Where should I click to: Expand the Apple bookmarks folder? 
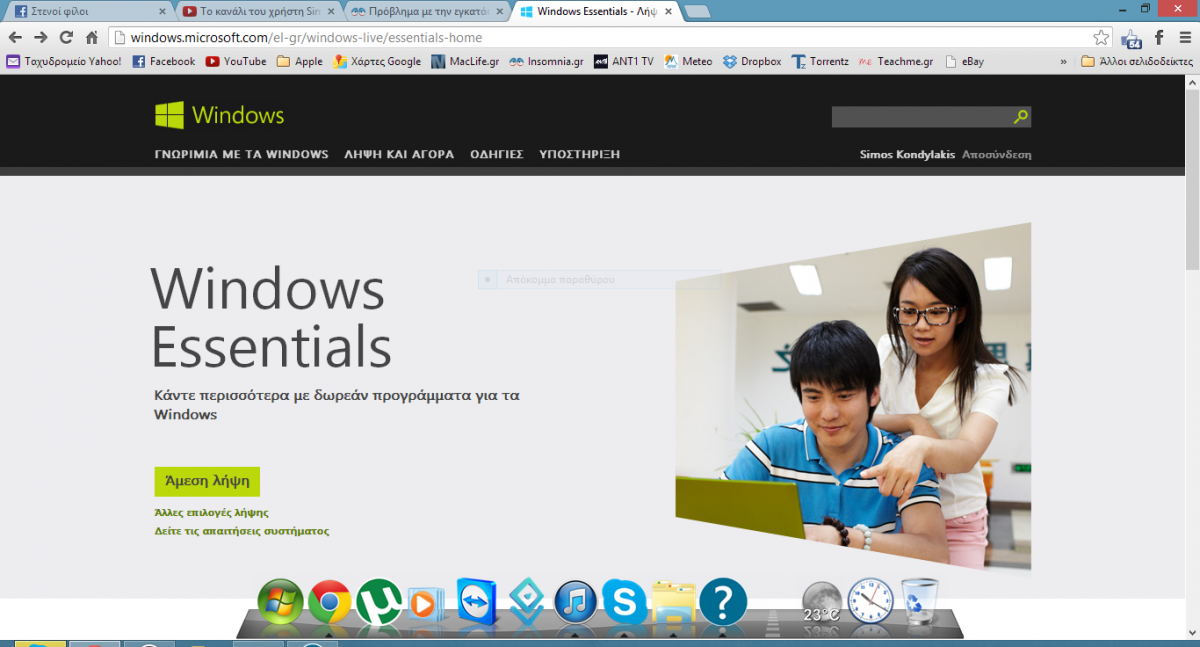coord(300,61)
